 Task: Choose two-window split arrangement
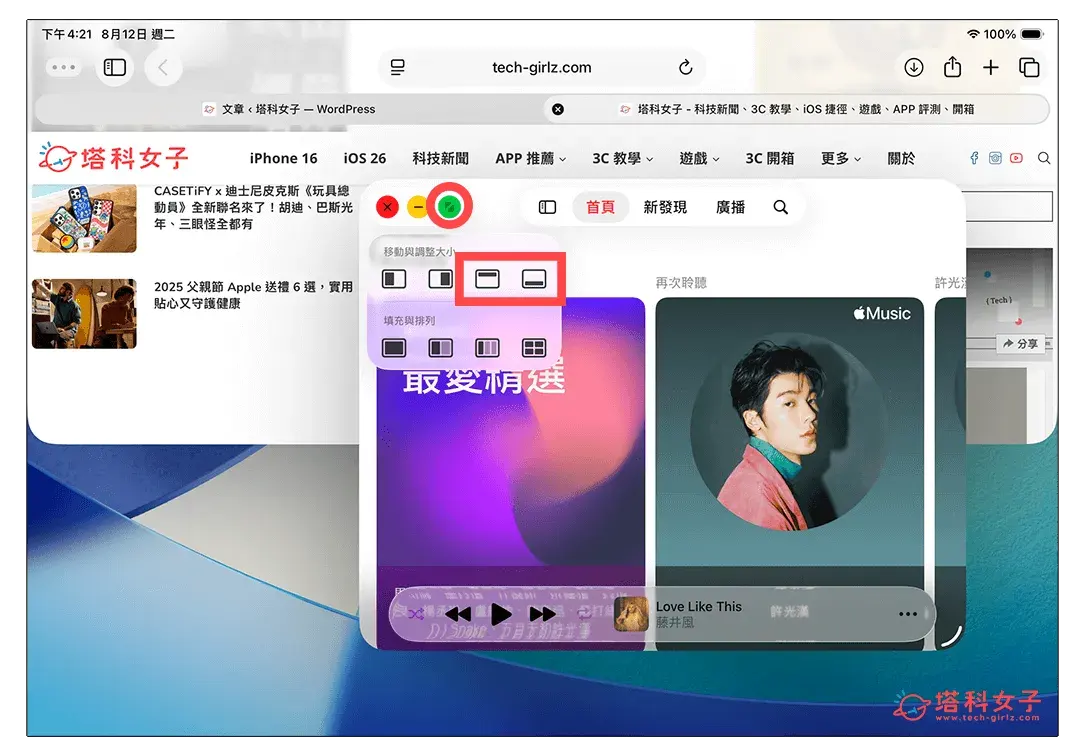(x=440, y=348)
